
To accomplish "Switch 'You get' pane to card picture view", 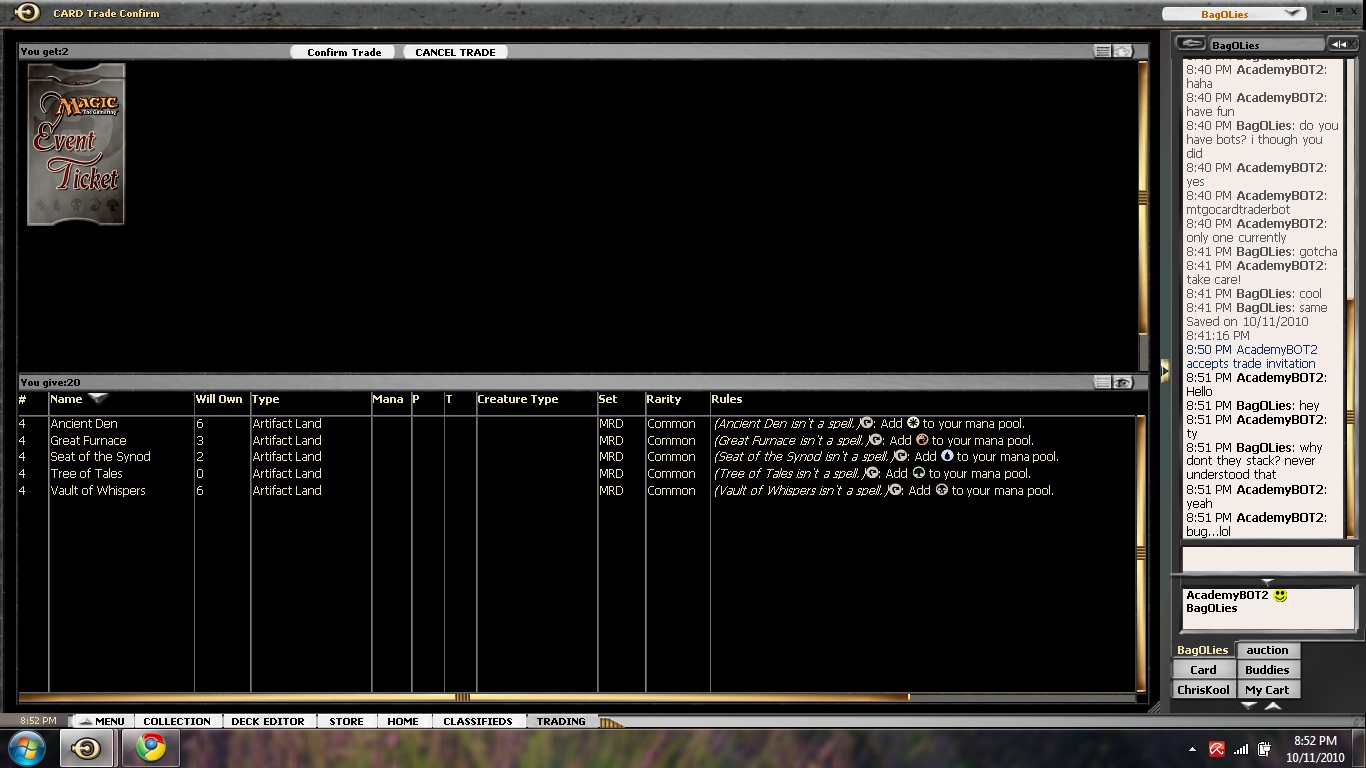I will (x=1123, y=52).
